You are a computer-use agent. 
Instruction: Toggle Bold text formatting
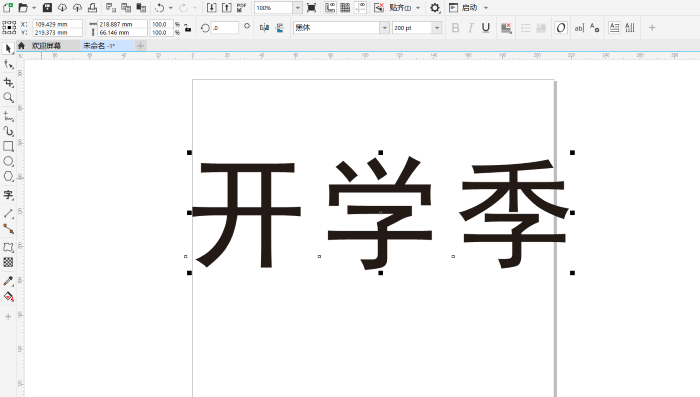pos(455,28)
